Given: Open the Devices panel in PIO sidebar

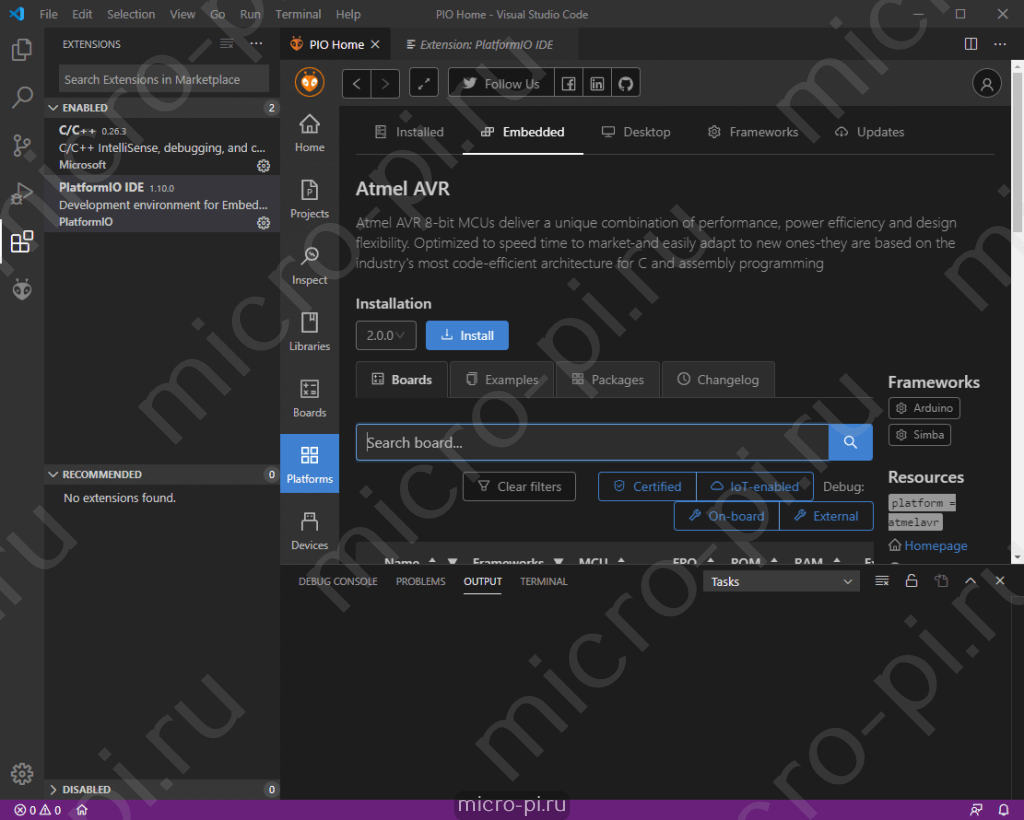Looking at the screenshot, I should [309, 529].
